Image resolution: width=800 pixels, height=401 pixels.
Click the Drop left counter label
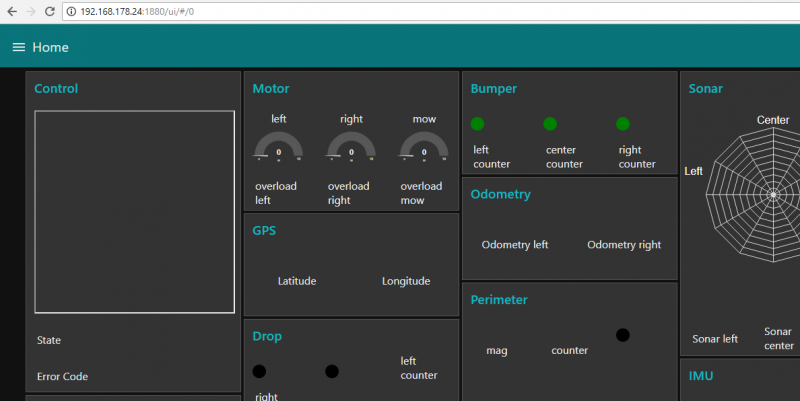point(419,368)
